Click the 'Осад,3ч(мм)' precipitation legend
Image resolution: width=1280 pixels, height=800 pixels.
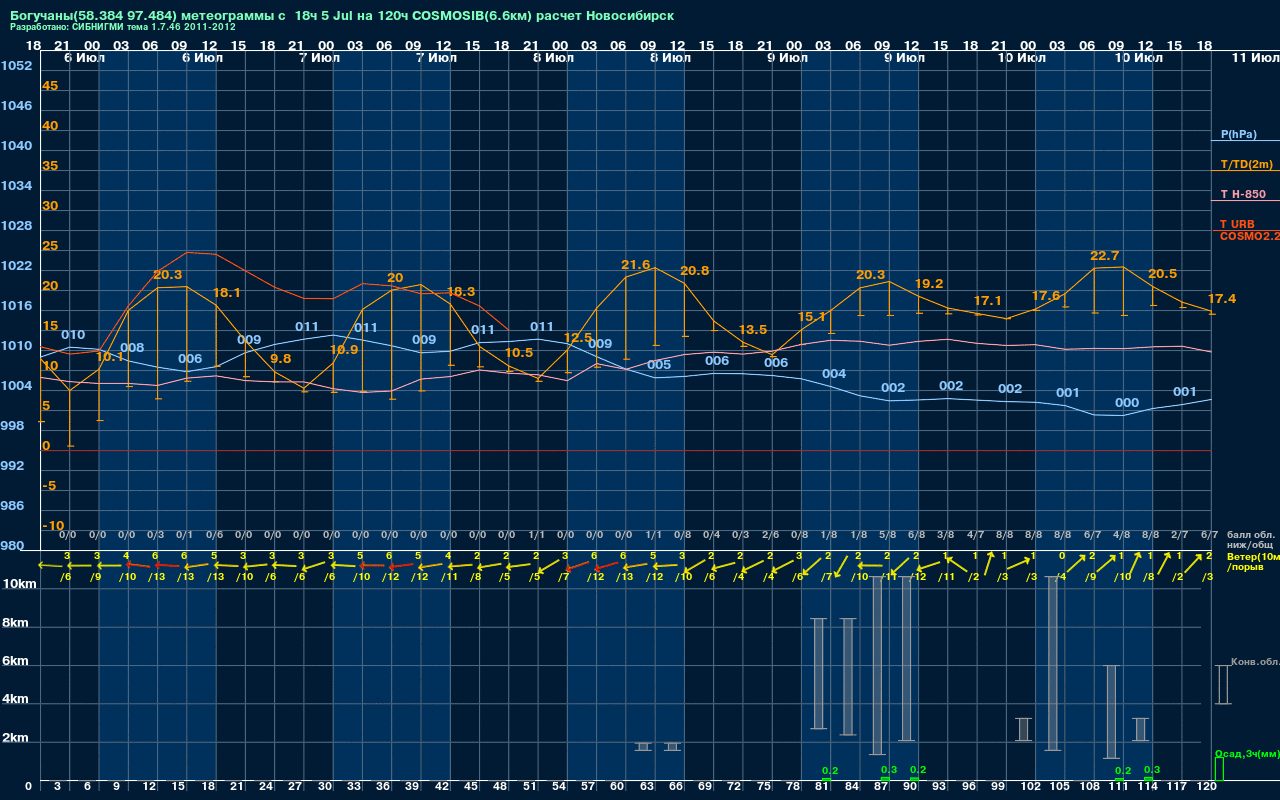pos(1247,753)
